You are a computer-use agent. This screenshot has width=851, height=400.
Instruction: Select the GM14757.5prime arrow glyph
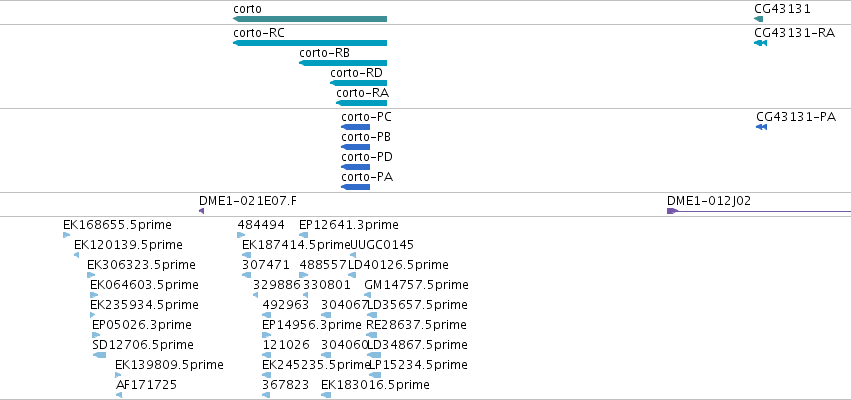pyautogui.click(x=367, y=295)
